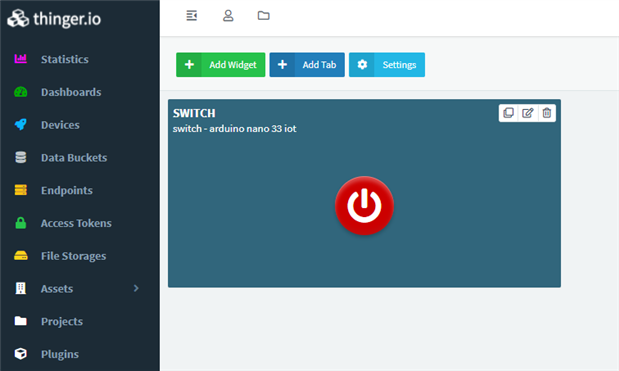Open the user account icon
This screenshot has width=619, height=371.
(x=228, y=16)
